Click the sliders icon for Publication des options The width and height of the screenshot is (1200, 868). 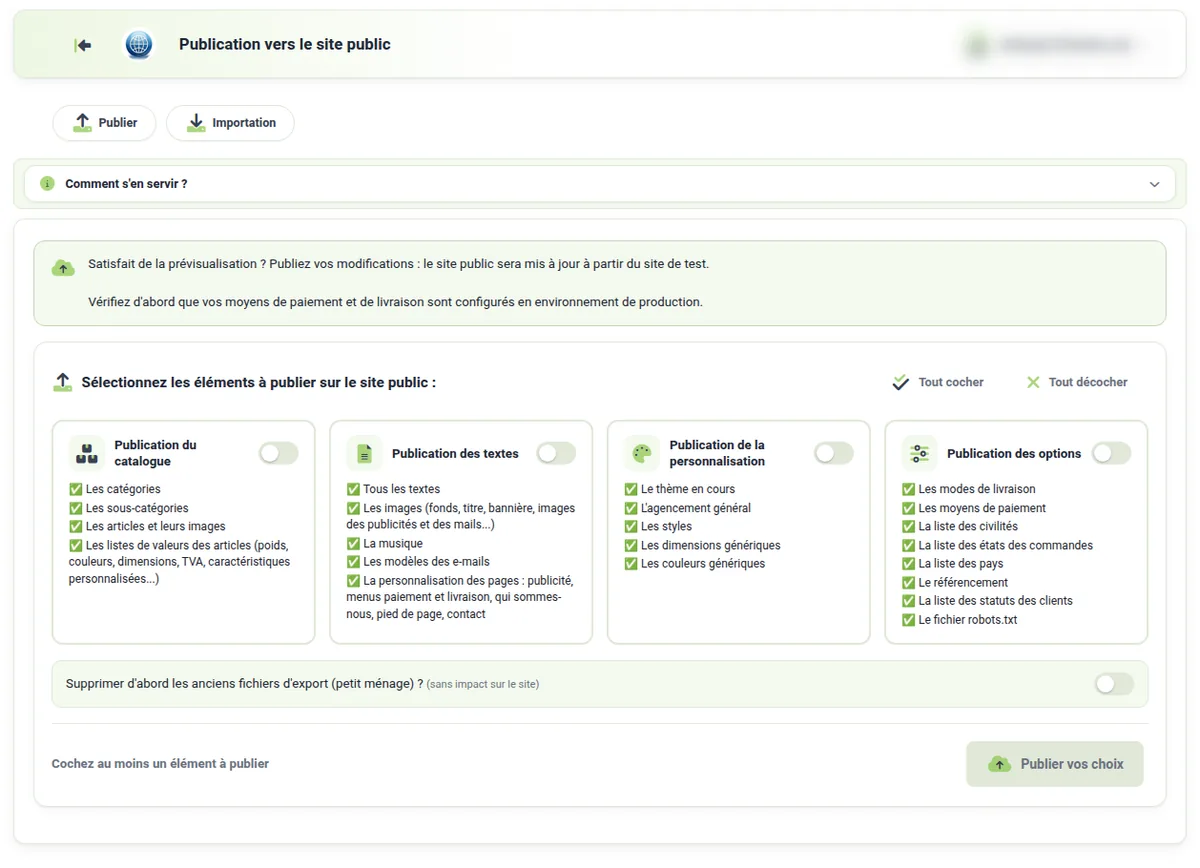[x=919, y=453]
